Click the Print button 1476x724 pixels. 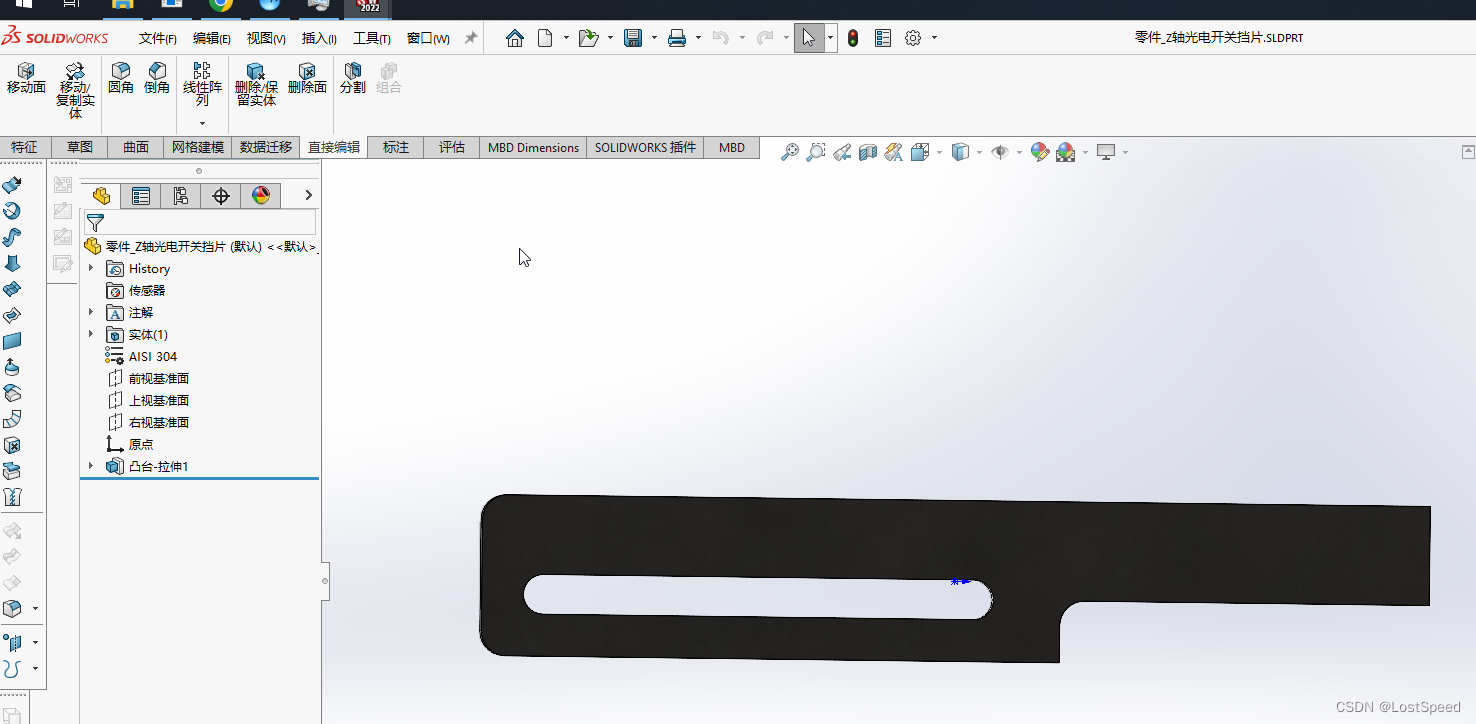[679, 37]
